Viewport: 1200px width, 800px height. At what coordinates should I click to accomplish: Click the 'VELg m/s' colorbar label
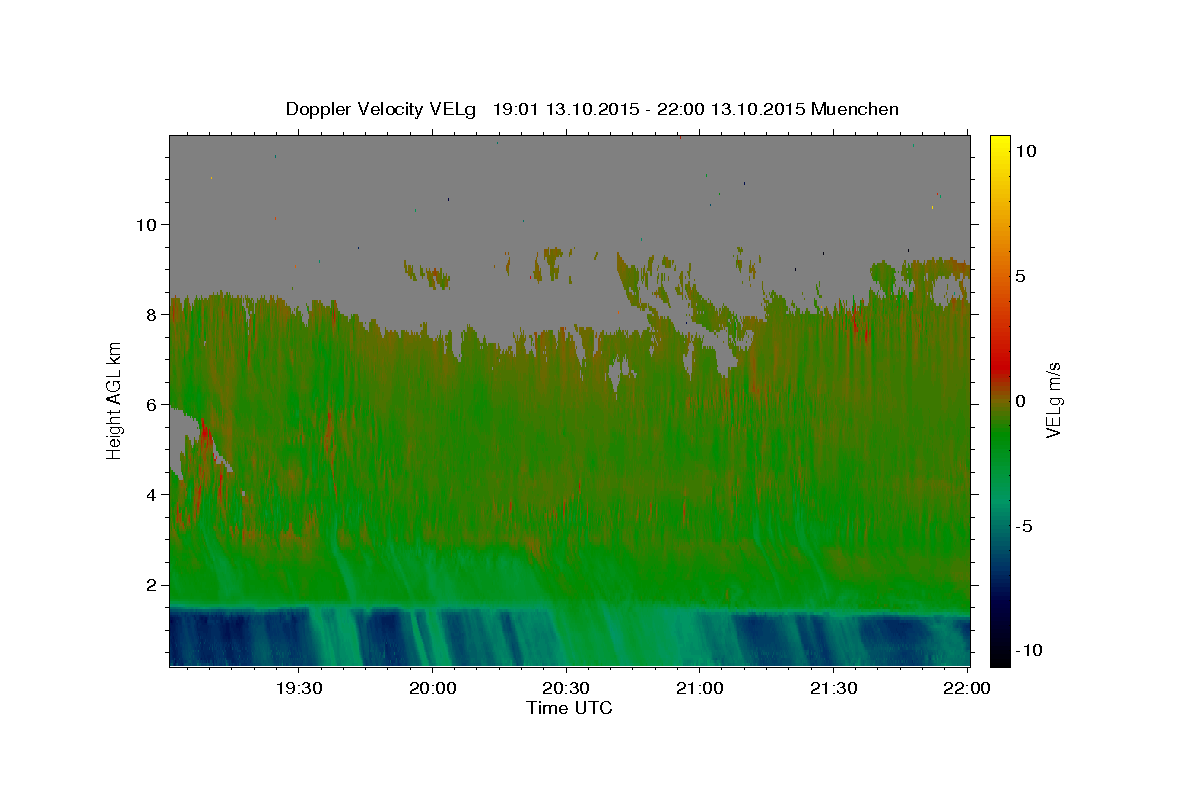(x=1053, y=400)
